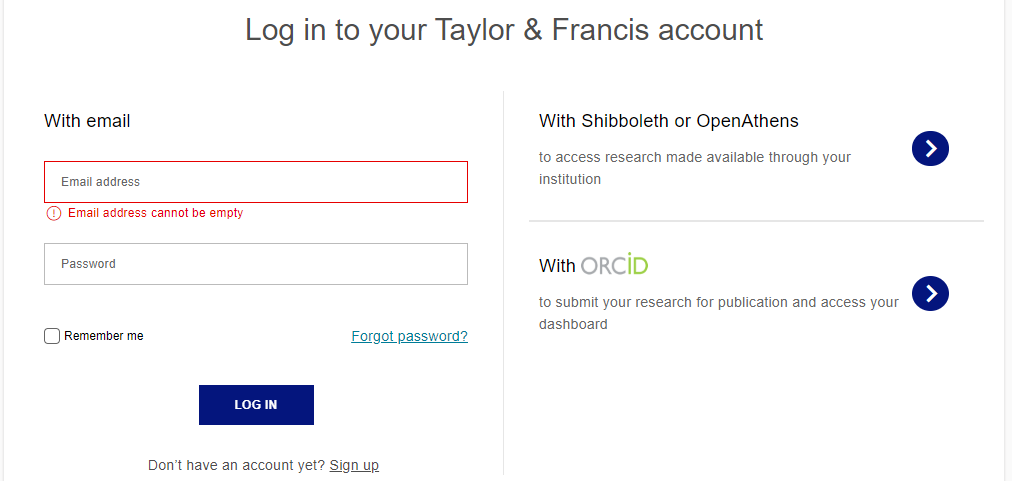Click the ORCID logo
This screenshot has height=481, width=1012.
pos(615,265)
